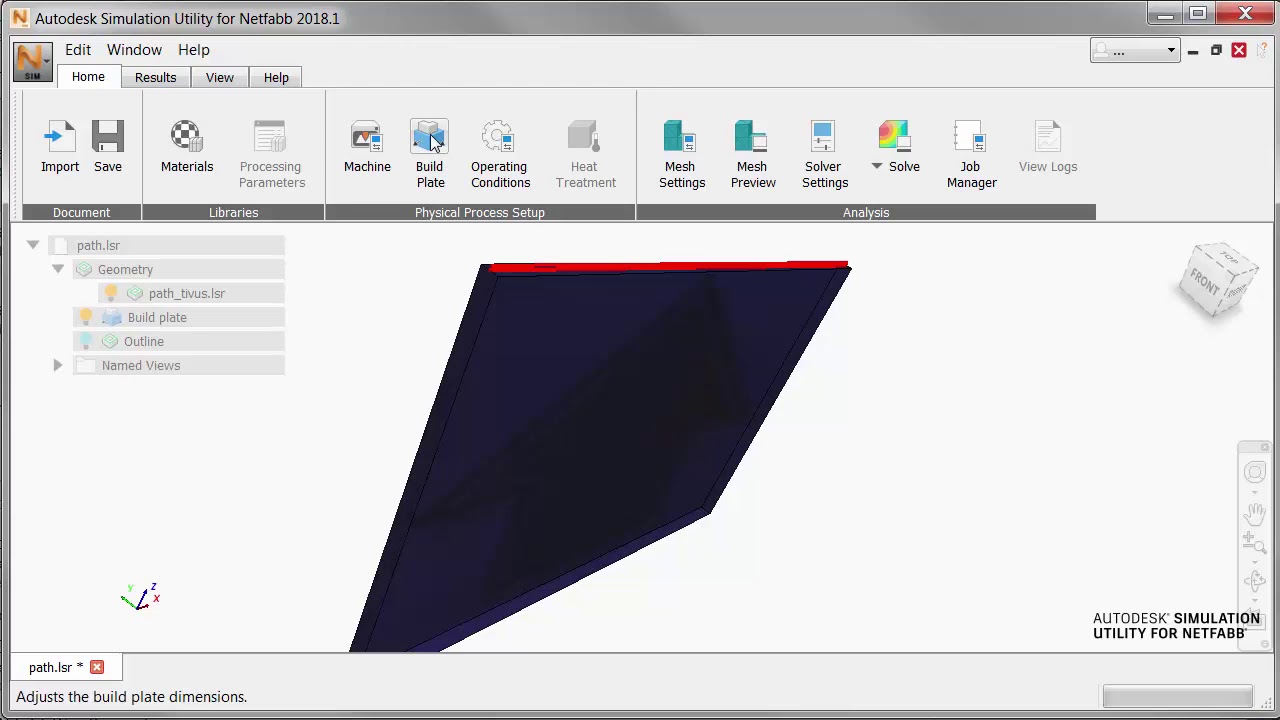Viewport: 1280px width, 720px height.
Task: Click the TOP face of view cube
Action: (x=1228, y=258)
